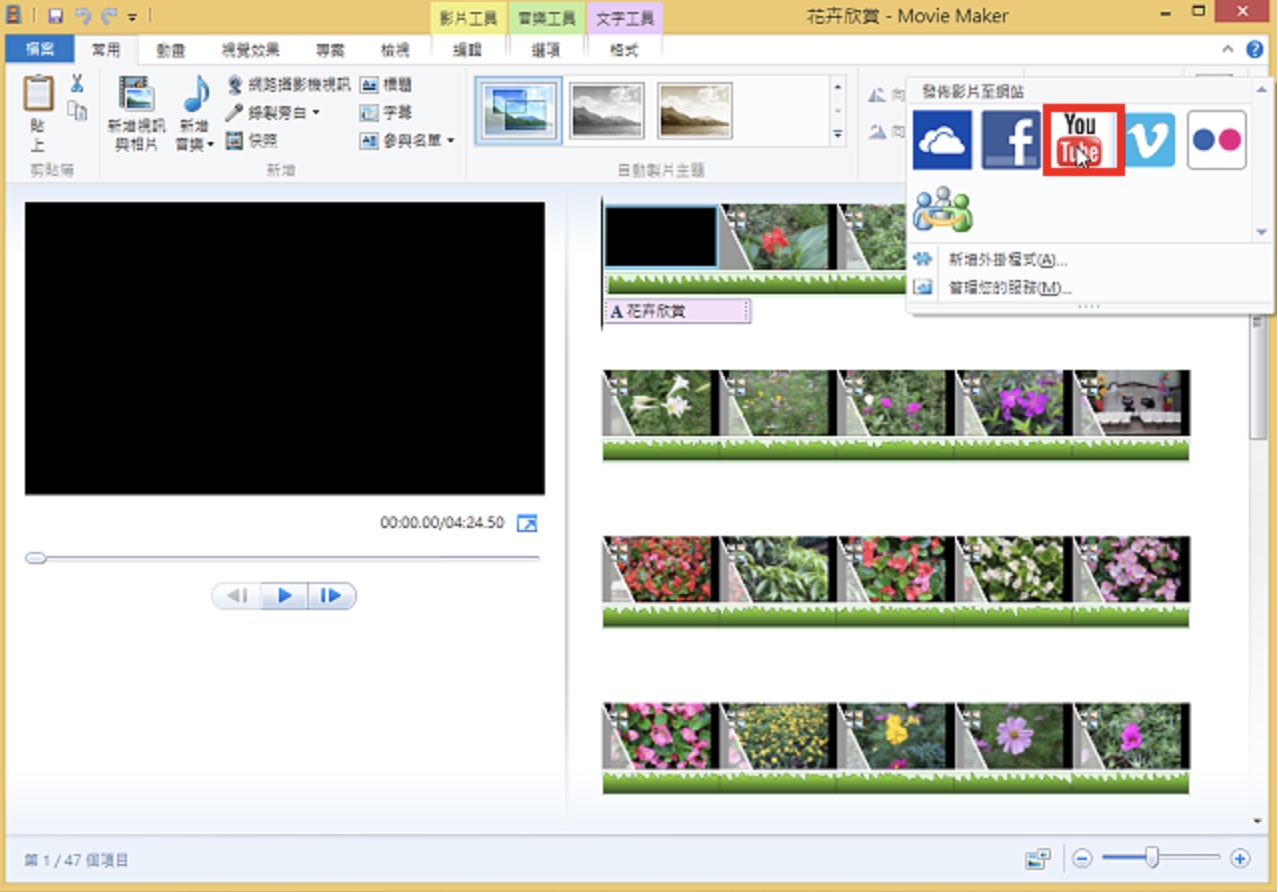Take a 快照 snapshot
This screenshot has height=892, width=1278.
click(252, 140)
